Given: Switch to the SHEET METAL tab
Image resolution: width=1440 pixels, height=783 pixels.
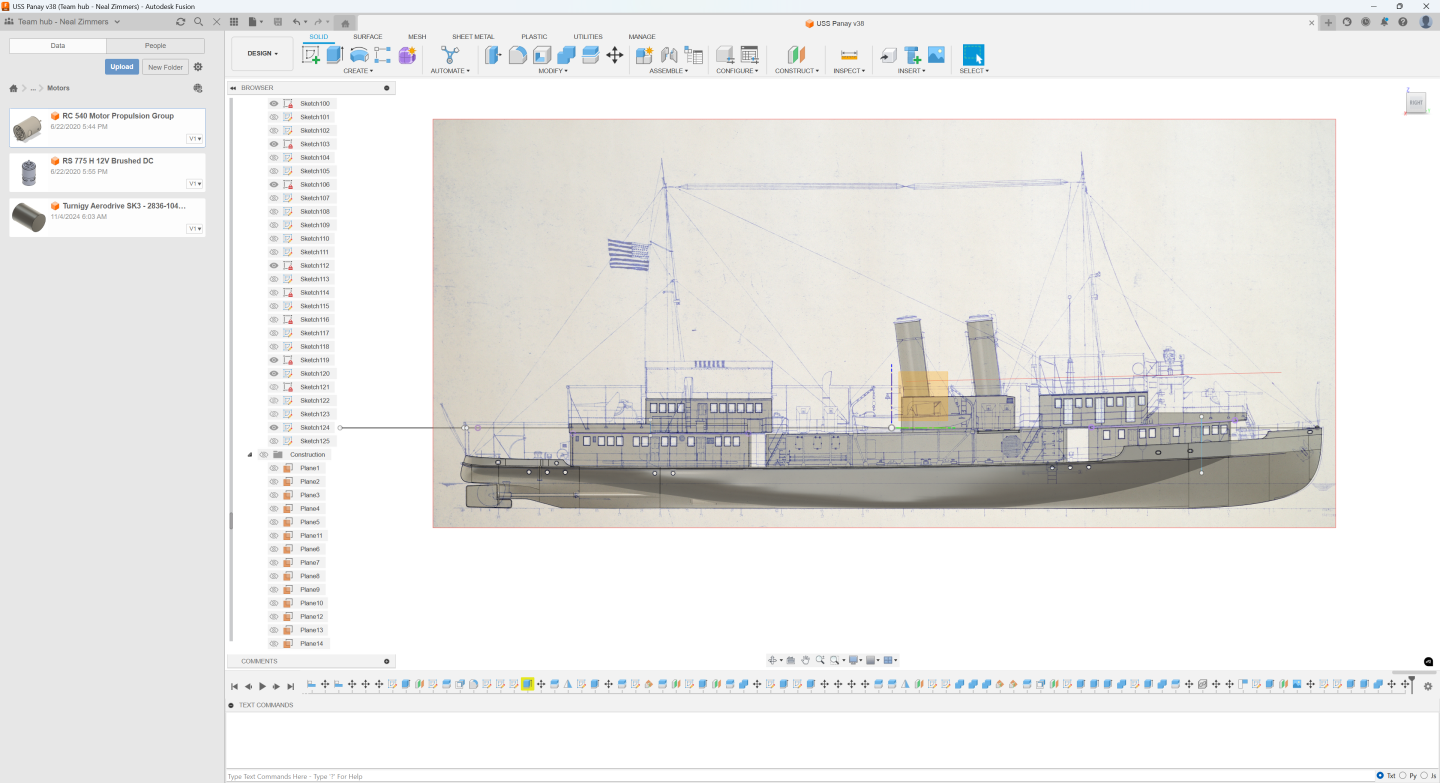Looking at the screenshot, I should point(473,37).
